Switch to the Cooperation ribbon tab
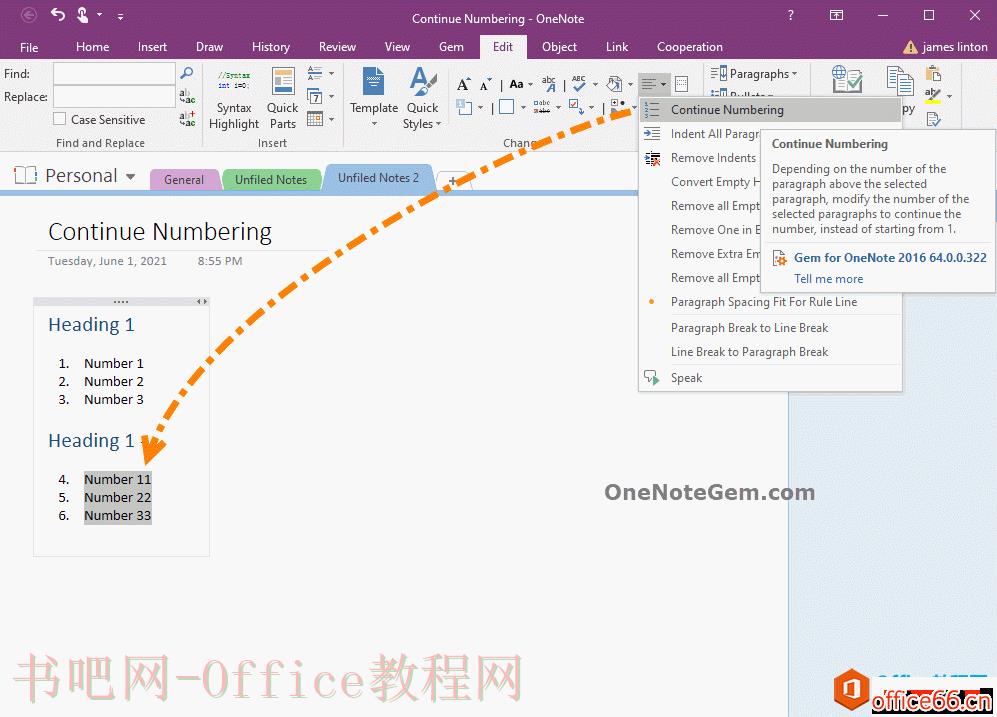Image resolution: width=997 pixels, height=717 pixels. [x=689, y=47]
